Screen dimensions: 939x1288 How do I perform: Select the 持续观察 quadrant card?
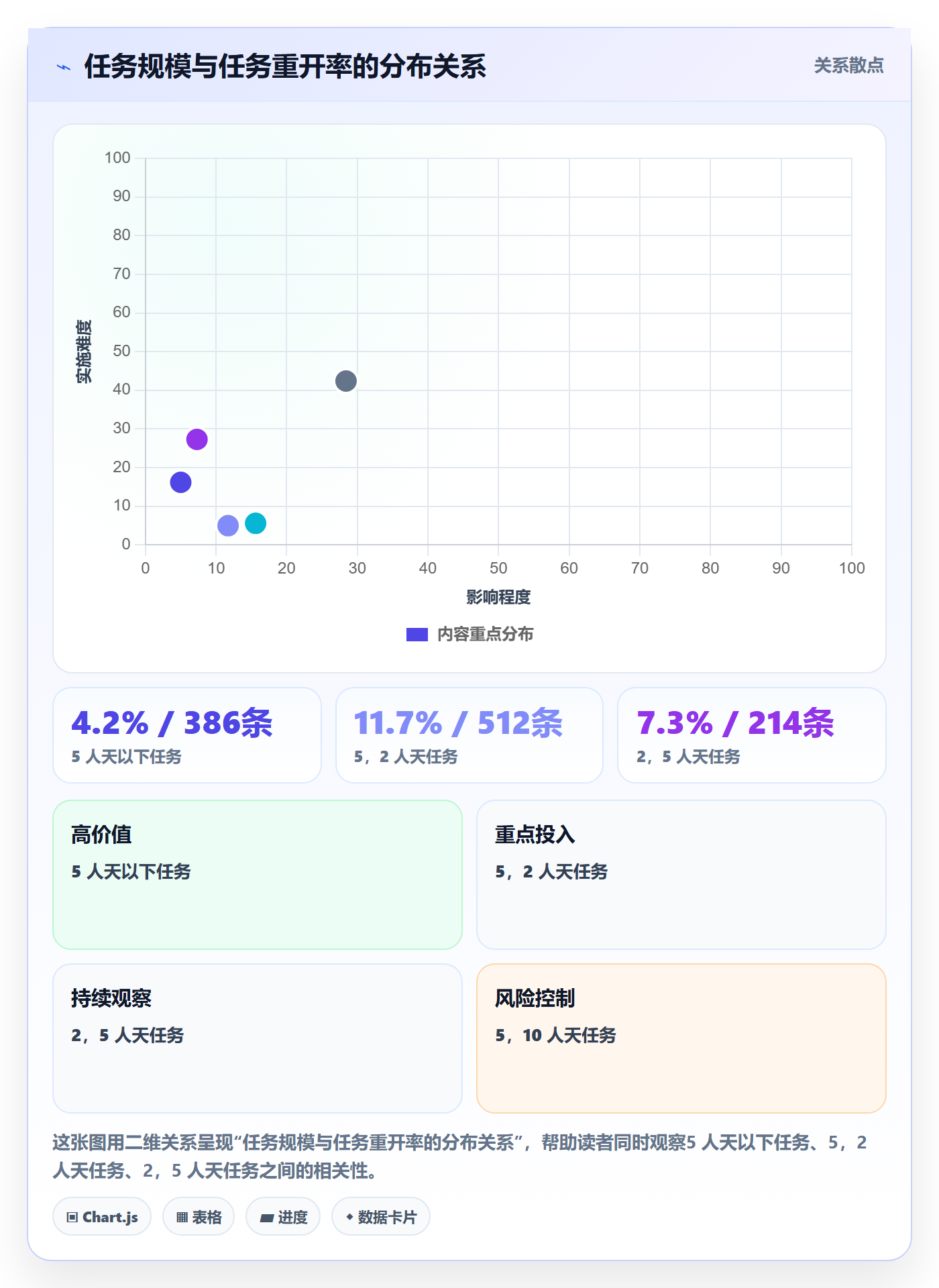point(258,1038)
